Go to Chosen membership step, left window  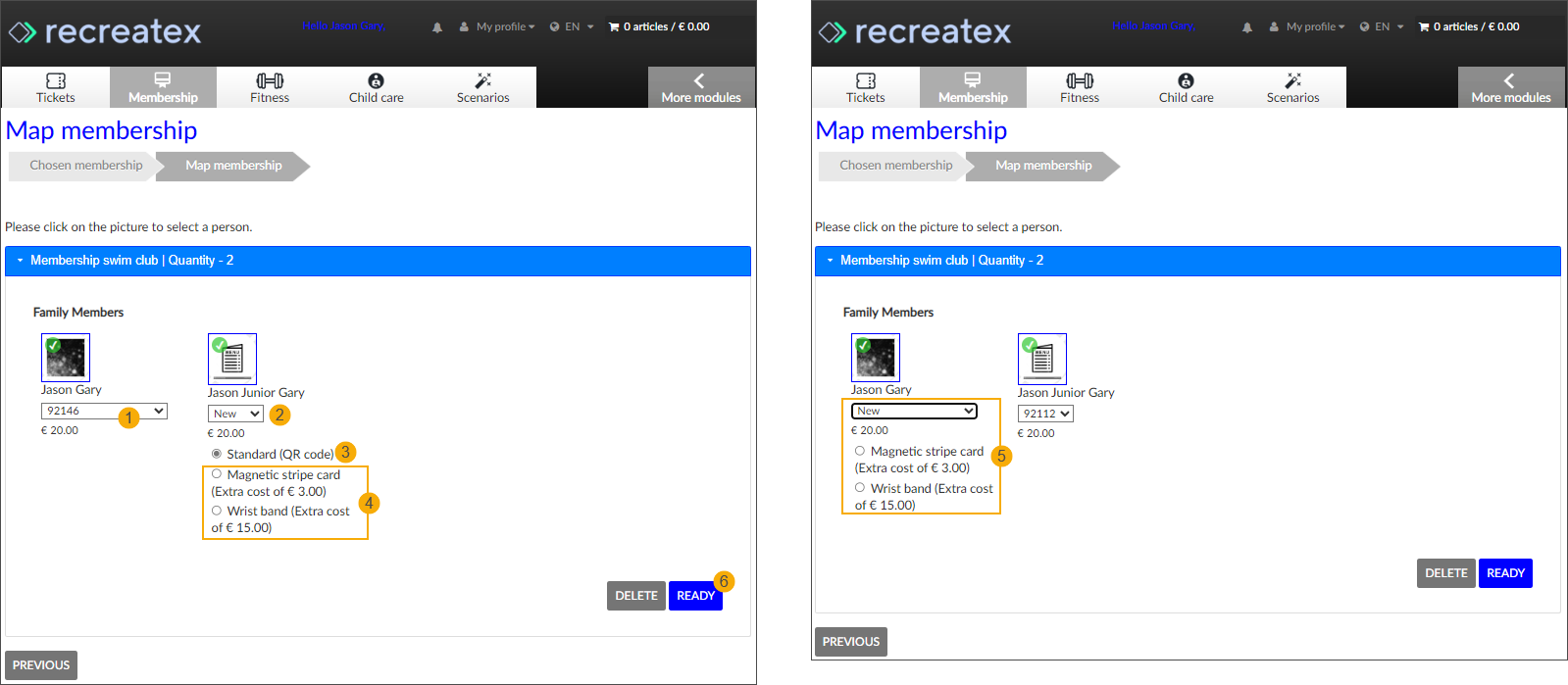click(x=86, y=166)
